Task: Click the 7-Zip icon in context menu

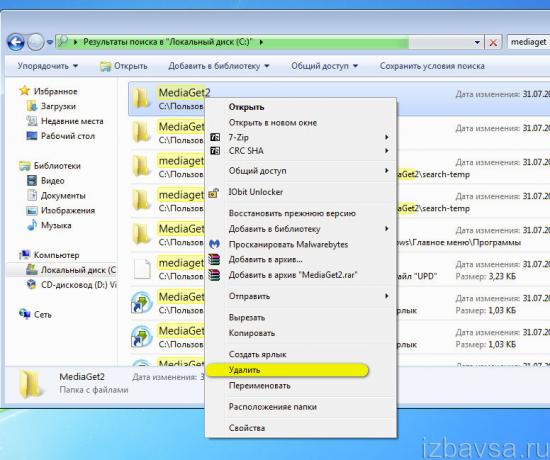Action: 215,137
